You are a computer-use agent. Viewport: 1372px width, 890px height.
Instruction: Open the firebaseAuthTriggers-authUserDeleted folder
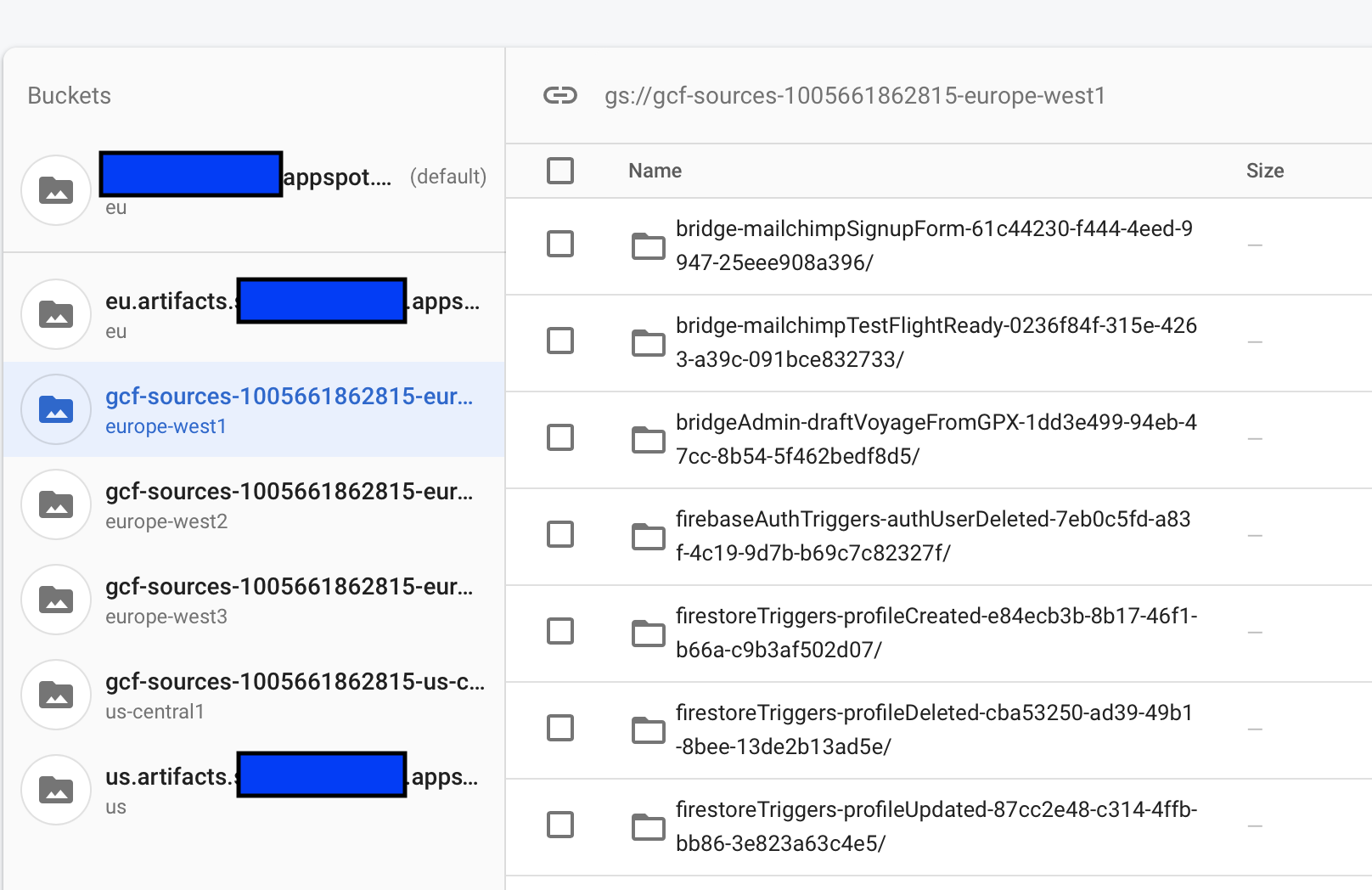(933, 536)
